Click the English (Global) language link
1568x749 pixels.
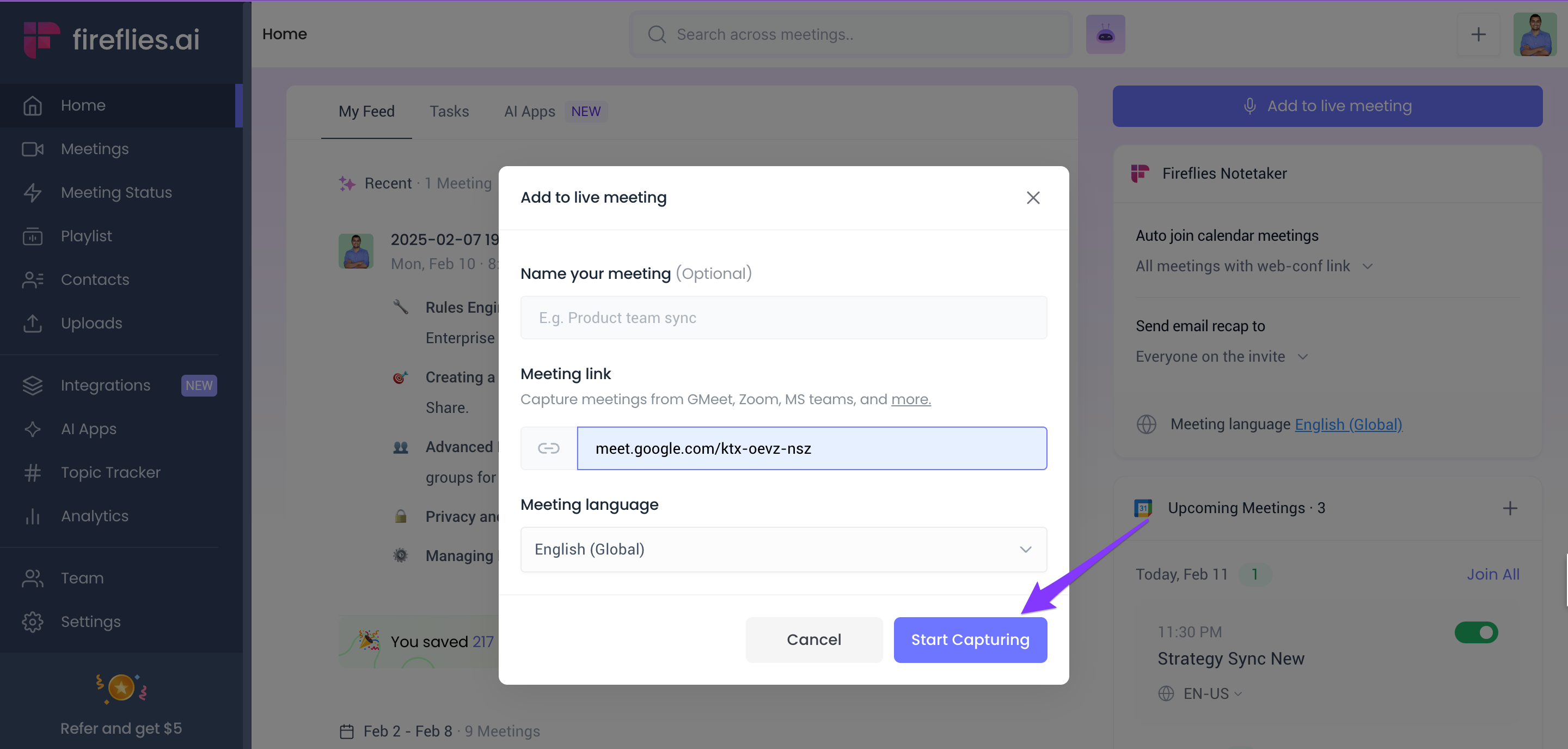coord(1348,424)
